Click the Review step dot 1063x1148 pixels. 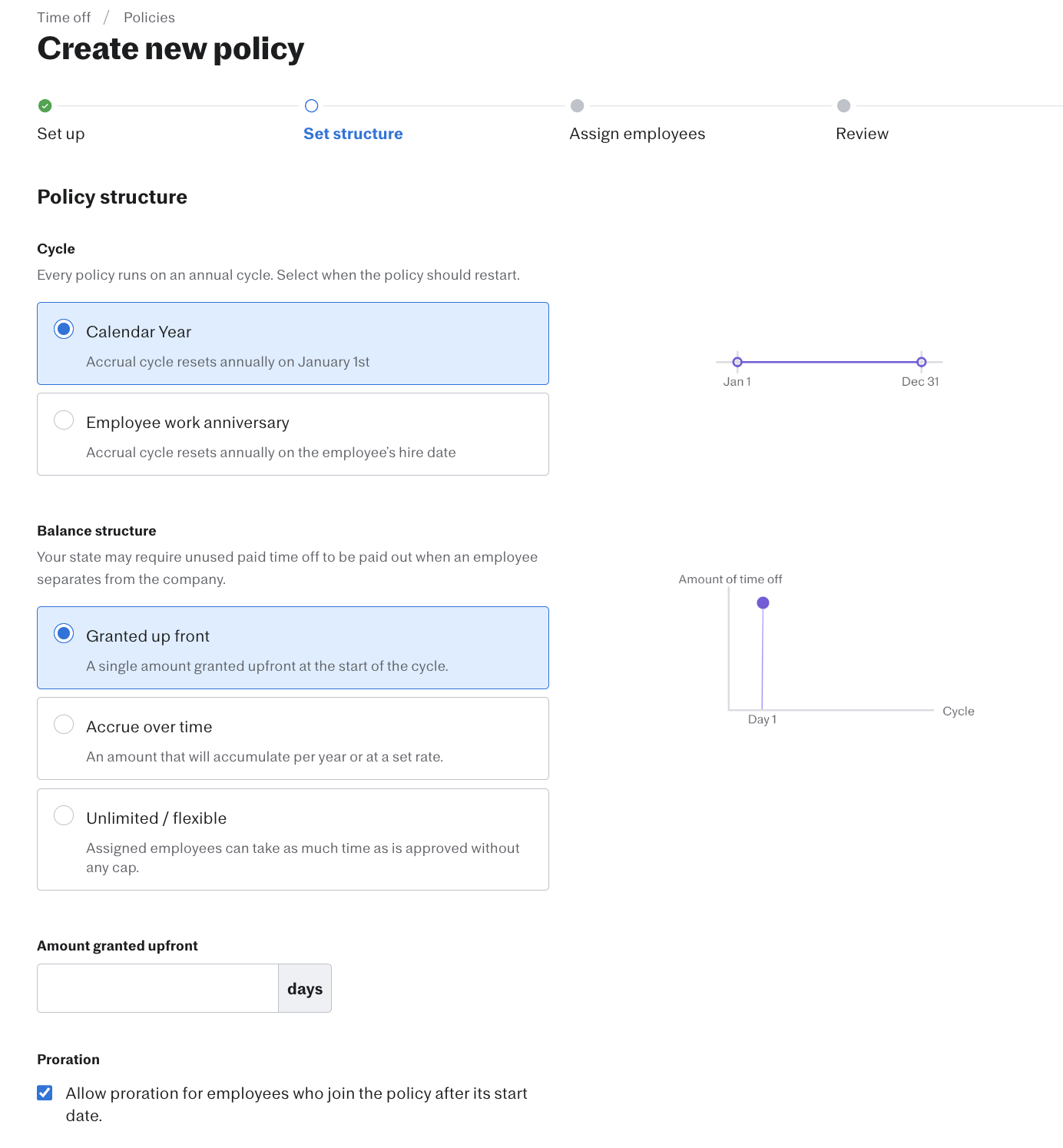[843, 106]
